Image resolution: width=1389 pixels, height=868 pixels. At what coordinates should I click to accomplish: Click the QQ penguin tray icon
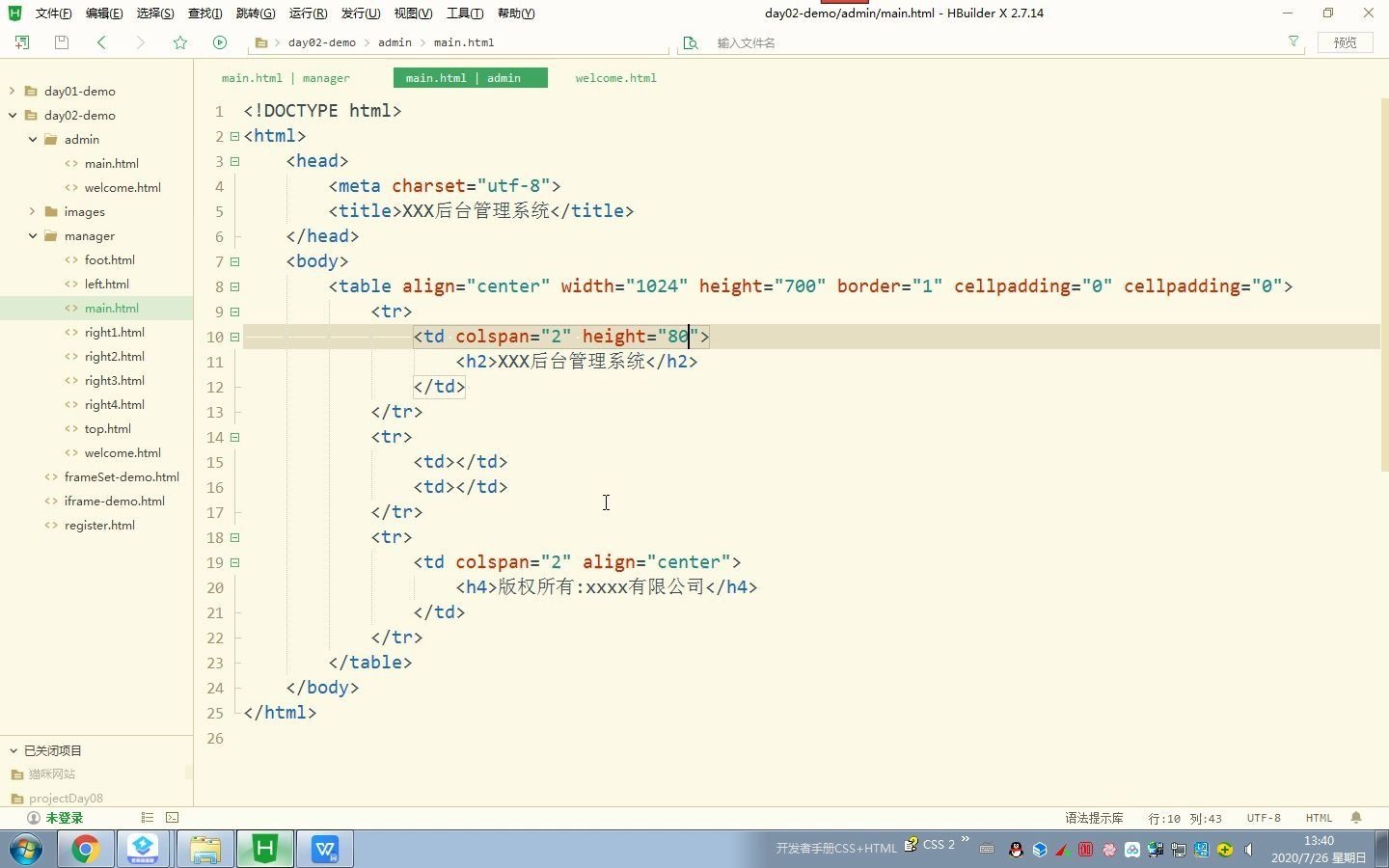[1016, 850]
